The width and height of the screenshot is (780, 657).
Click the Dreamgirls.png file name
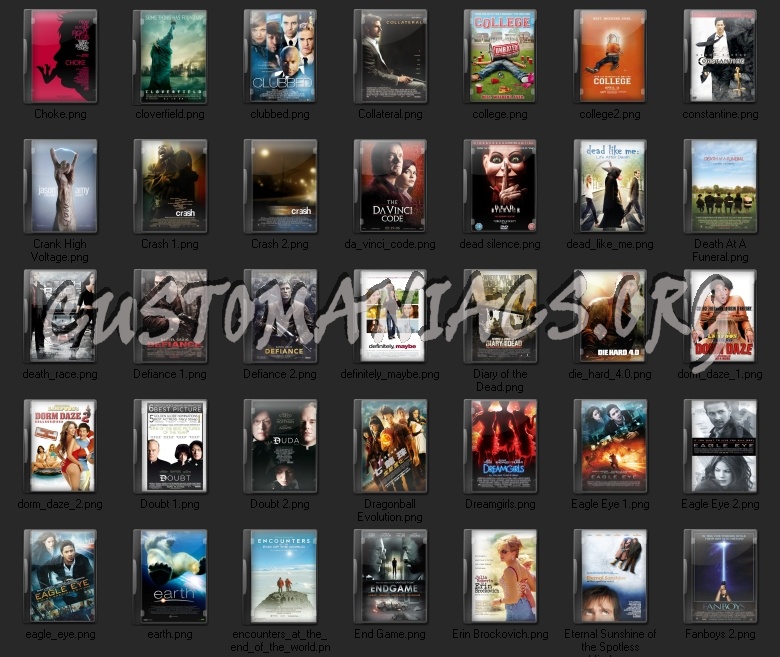500,504
